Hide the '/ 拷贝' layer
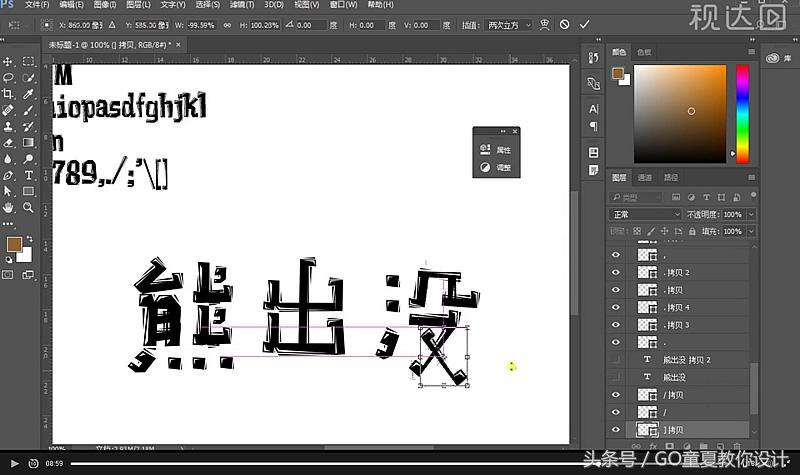 coord(616,394)
